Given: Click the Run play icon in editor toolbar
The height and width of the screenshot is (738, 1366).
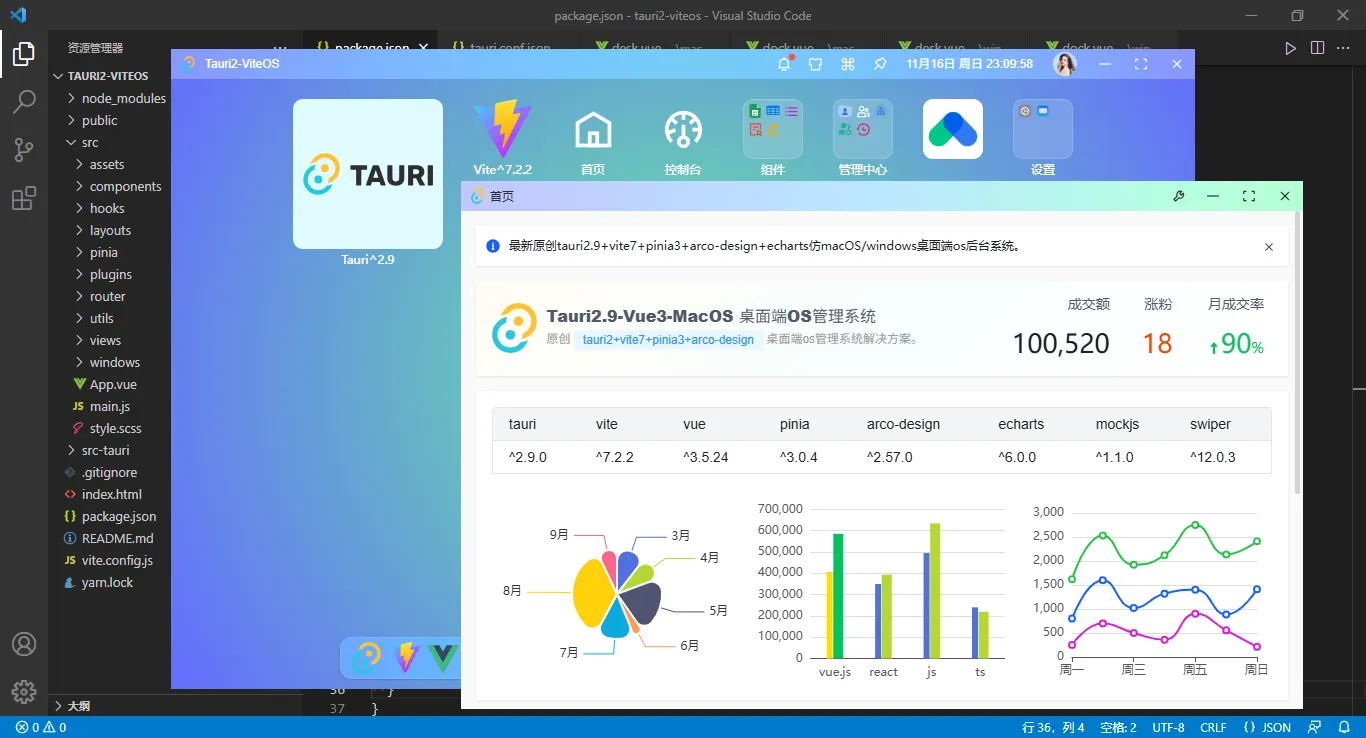Looking at the screenshot, I should coord(1291,48).
